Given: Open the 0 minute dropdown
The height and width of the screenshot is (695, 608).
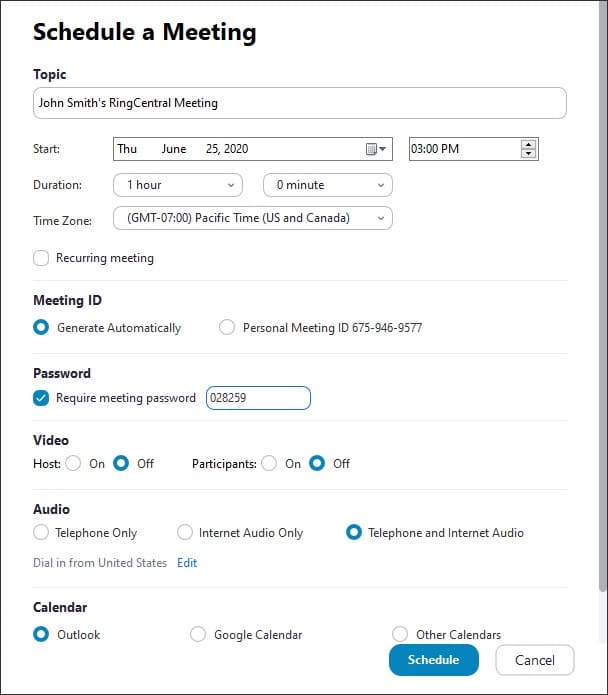Looking at the screenshot, I should [x=327, y=185].
